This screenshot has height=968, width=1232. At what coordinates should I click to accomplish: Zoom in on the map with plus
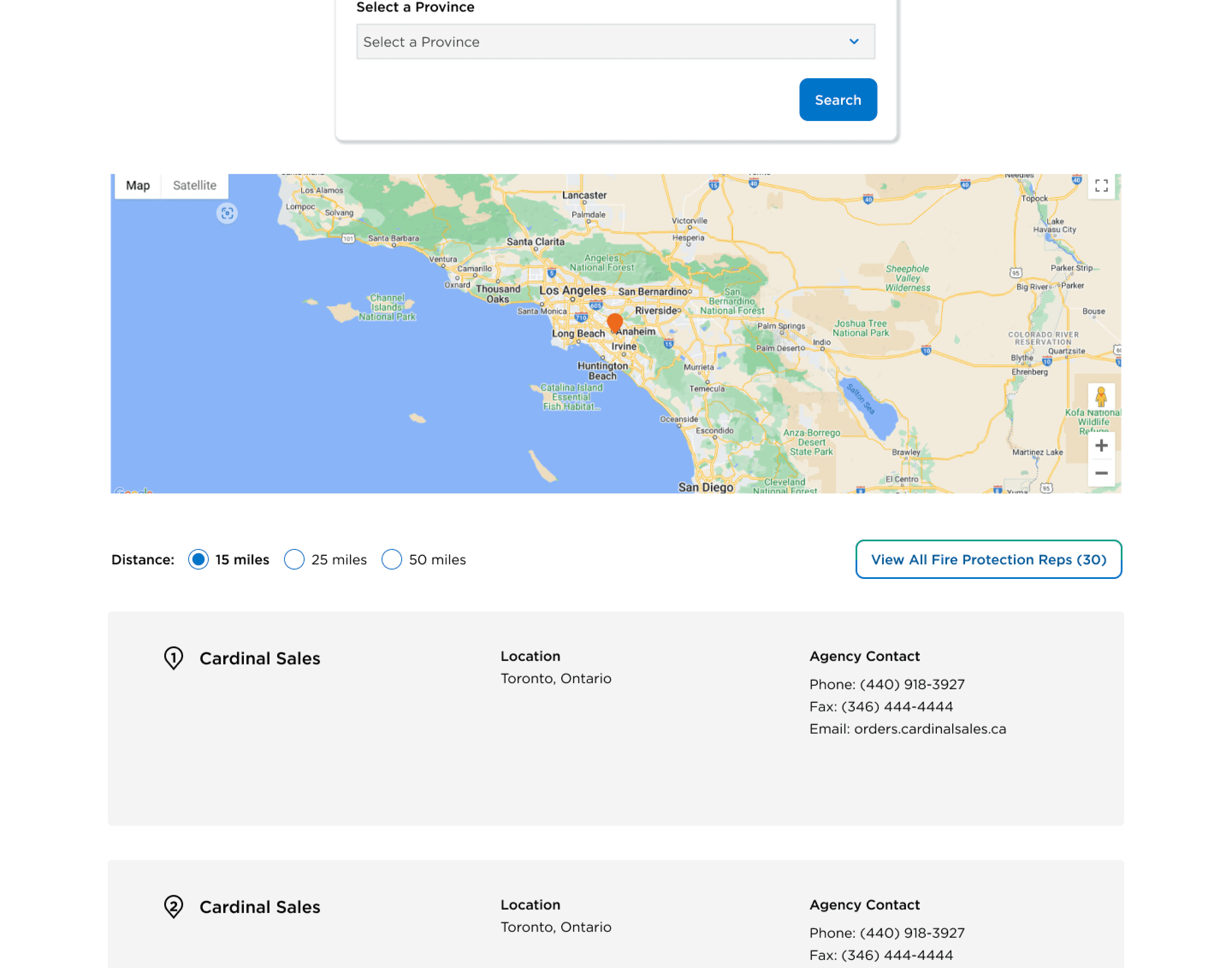[1101, 446]
